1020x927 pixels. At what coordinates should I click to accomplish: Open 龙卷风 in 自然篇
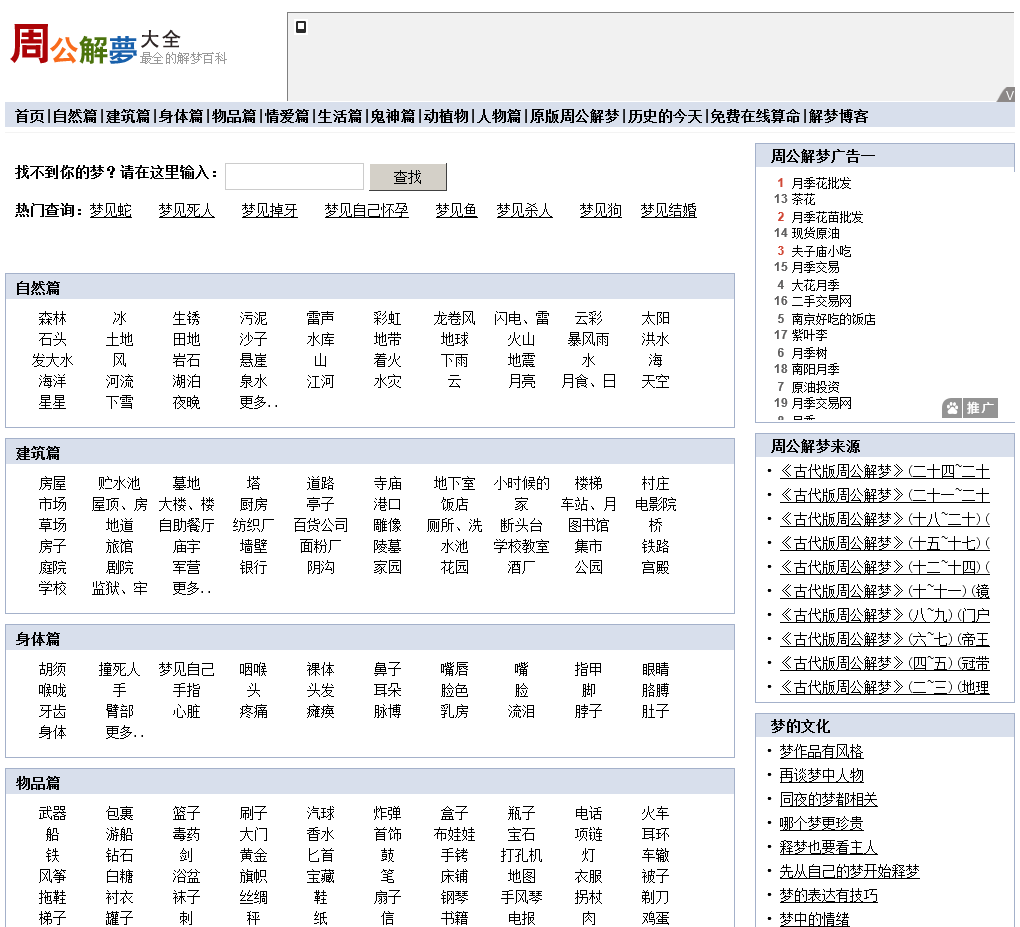point(455,319)
